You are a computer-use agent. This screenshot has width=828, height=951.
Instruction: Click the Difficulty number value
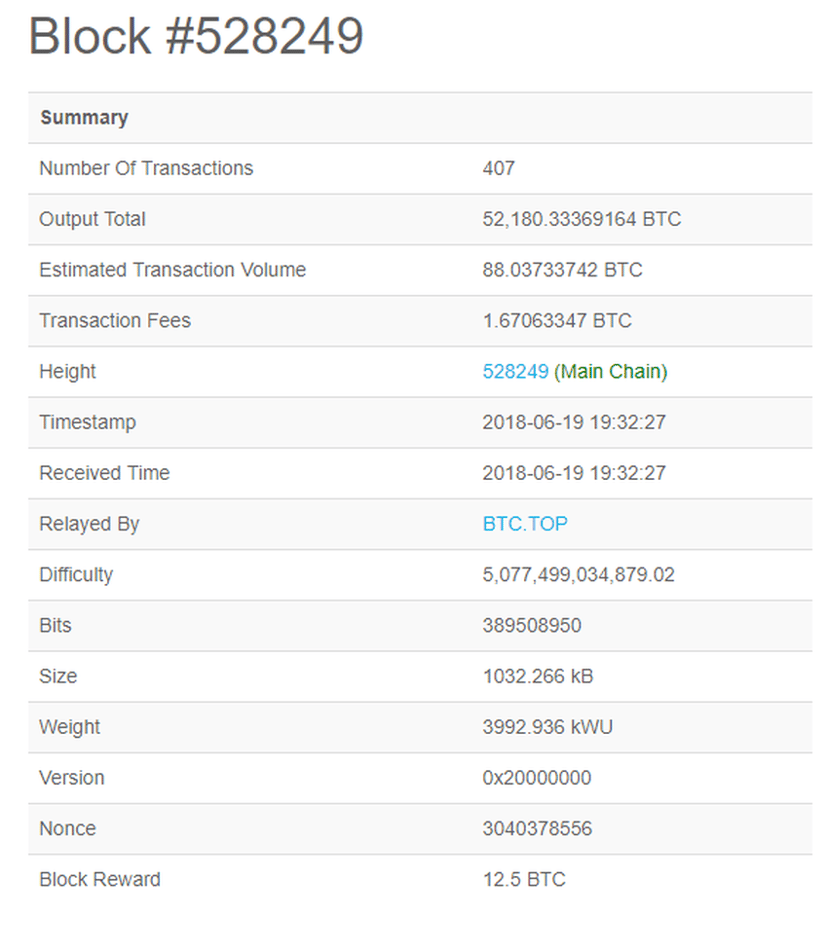coord(578,575)
